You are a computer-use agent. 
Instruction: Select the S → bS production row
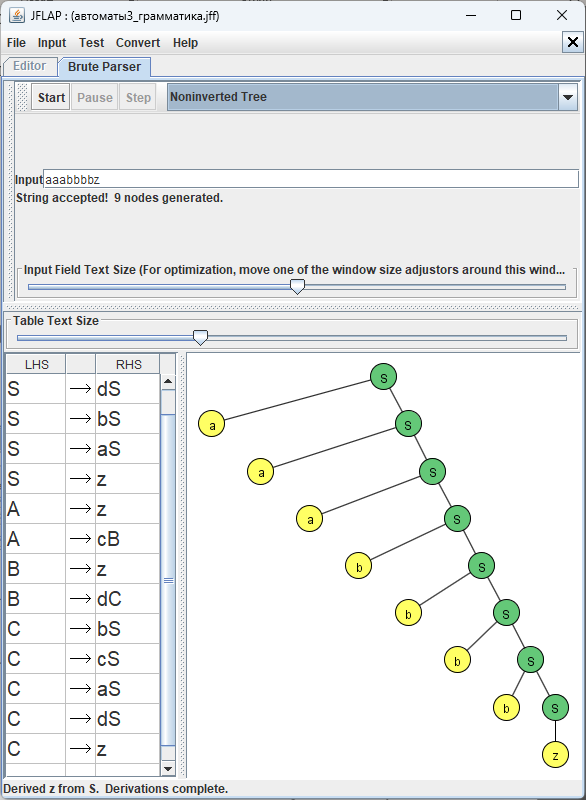pos(83,419)
